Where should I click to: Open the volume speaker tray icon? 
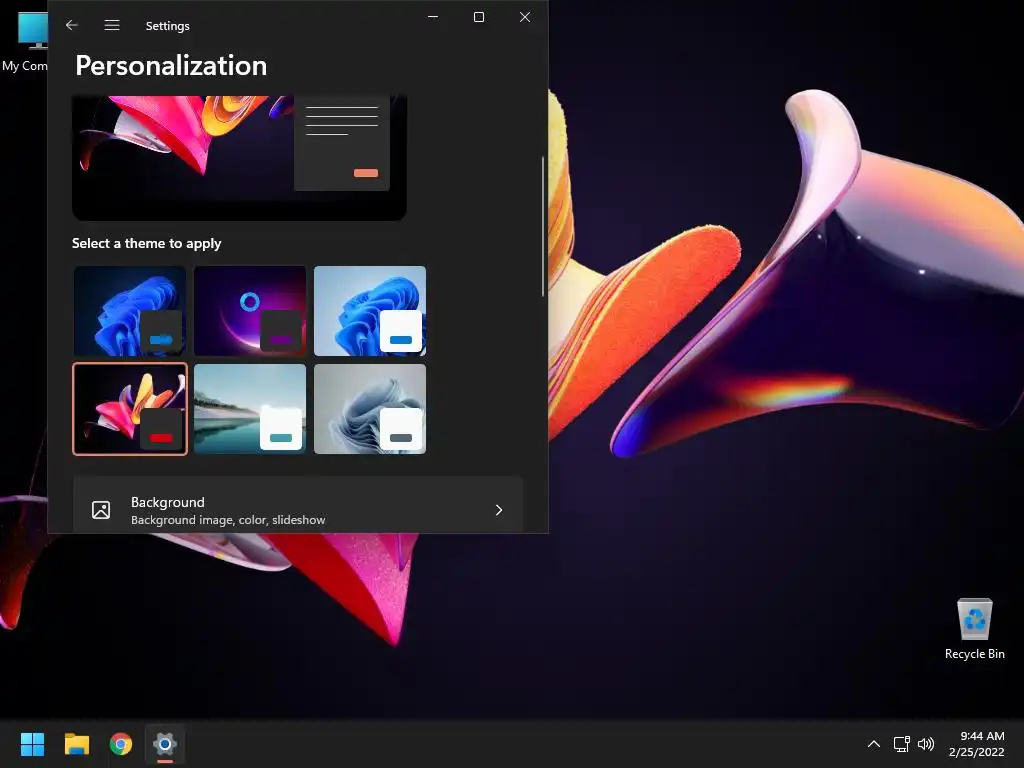point(926,744)
